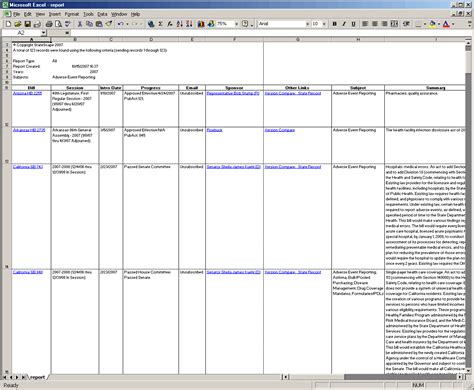Open the Zoom 75% dropdown
This screenshot has height=390, width=474.
coord(236,24)
